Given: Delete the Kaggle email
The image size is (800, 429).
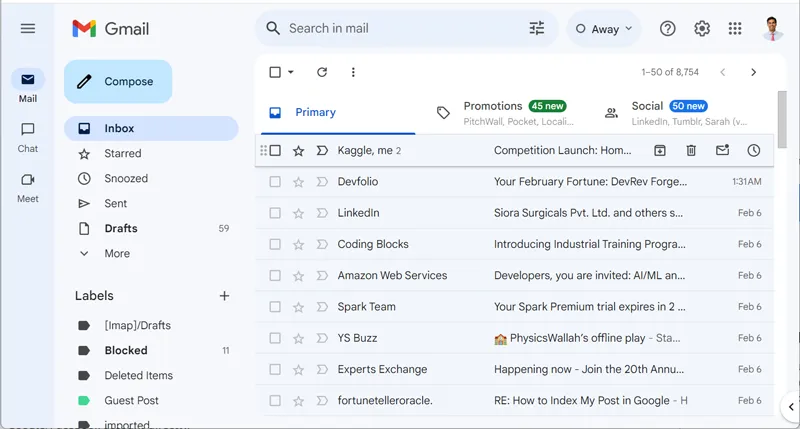Looking at the screenshot, I should pos(691,150).
